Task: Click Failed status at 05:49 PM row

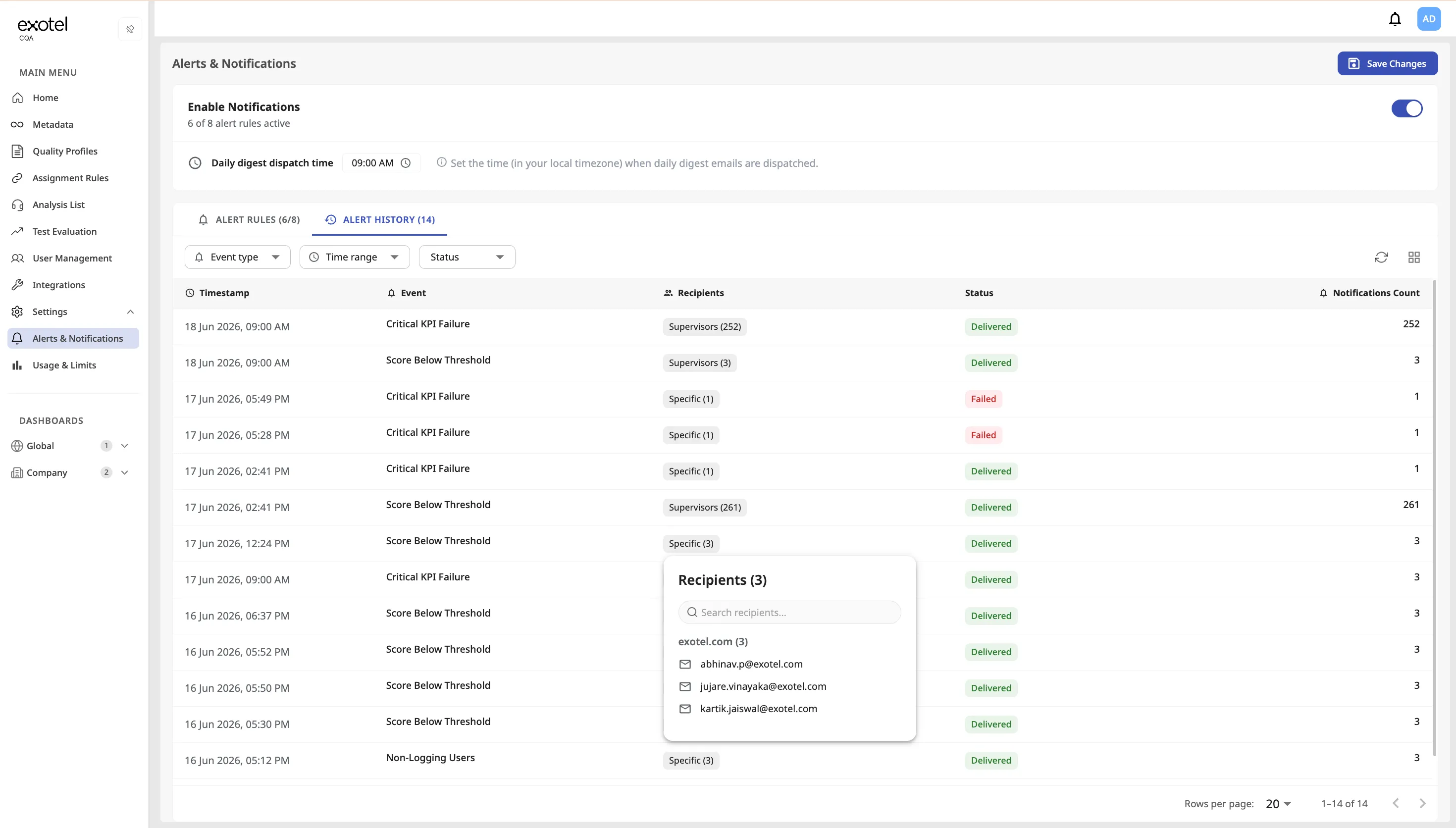Action: click(x=983, y=399)
